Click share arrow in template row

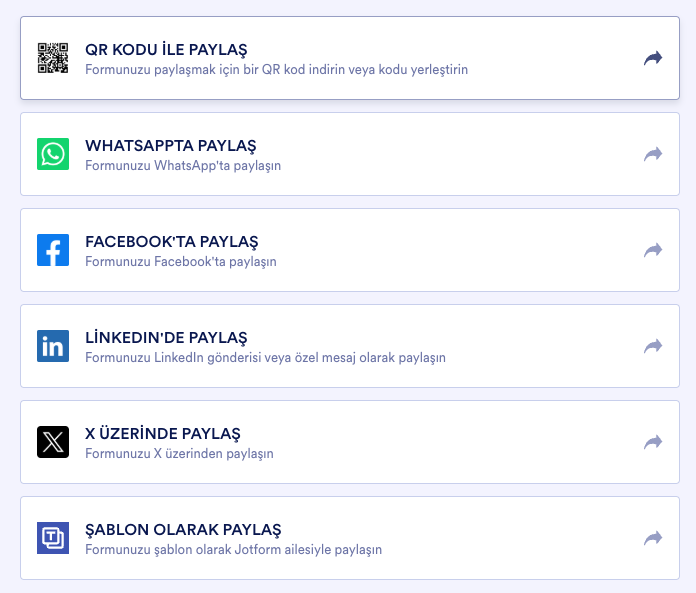click(x=653, y=538)
